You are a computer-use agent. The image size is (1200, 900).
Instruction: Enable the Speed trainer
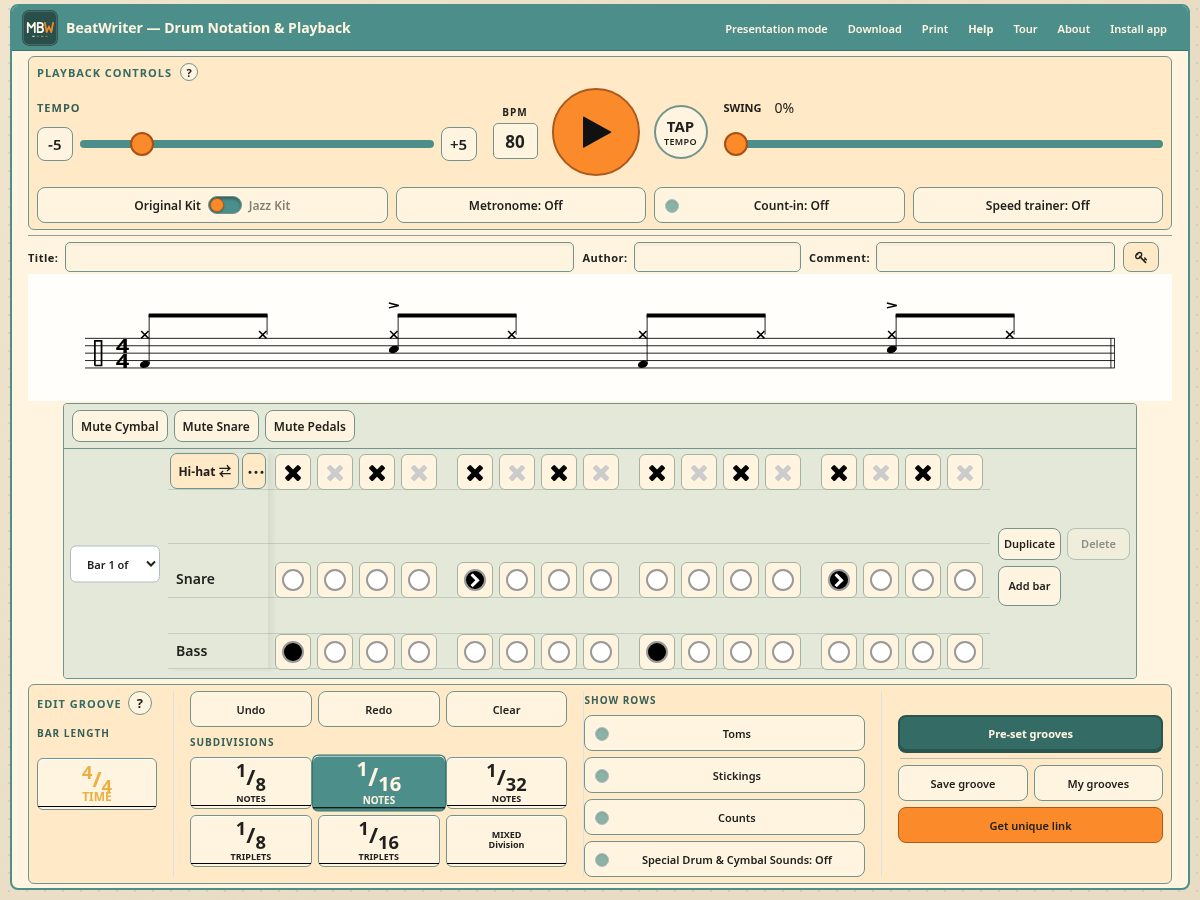click(x=1038, y=205)
